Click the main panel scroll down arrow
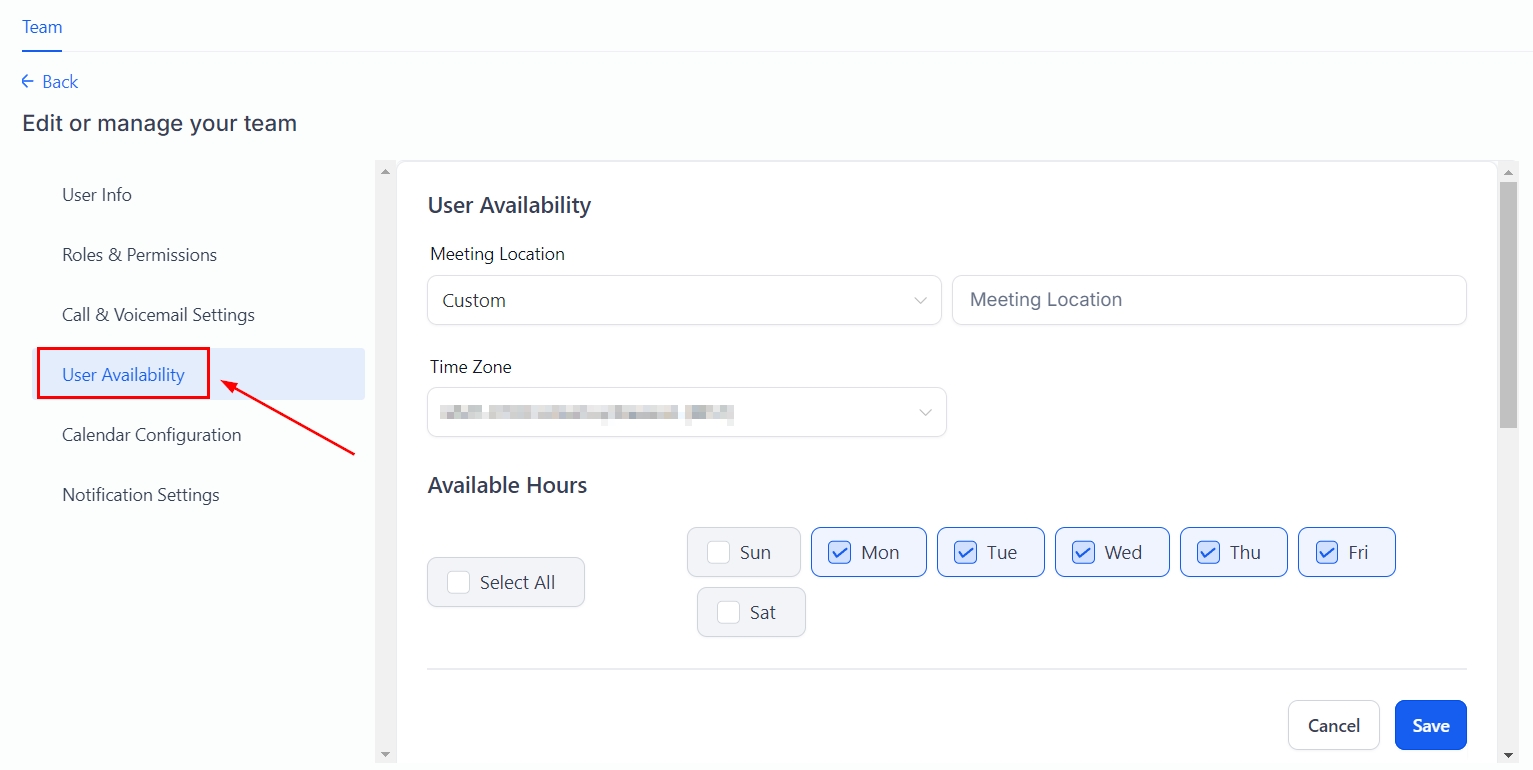The height and width of the screenshot is (770, 1533). click(x=1509, y=753)
